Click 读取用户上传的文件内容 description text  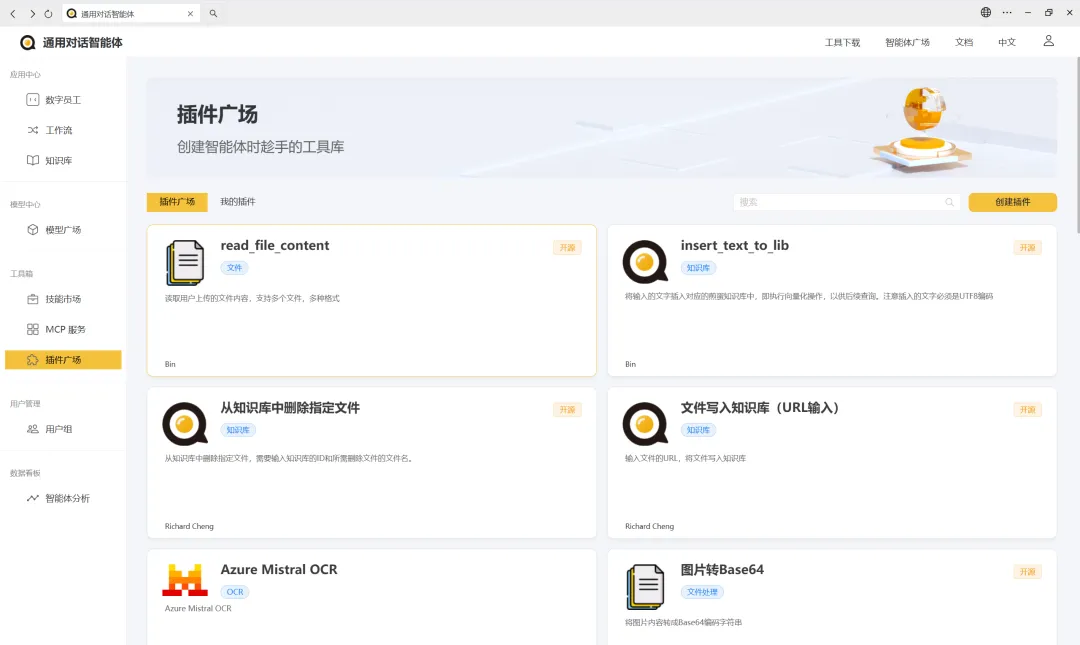pyautogui.click(x=252, y=298)
